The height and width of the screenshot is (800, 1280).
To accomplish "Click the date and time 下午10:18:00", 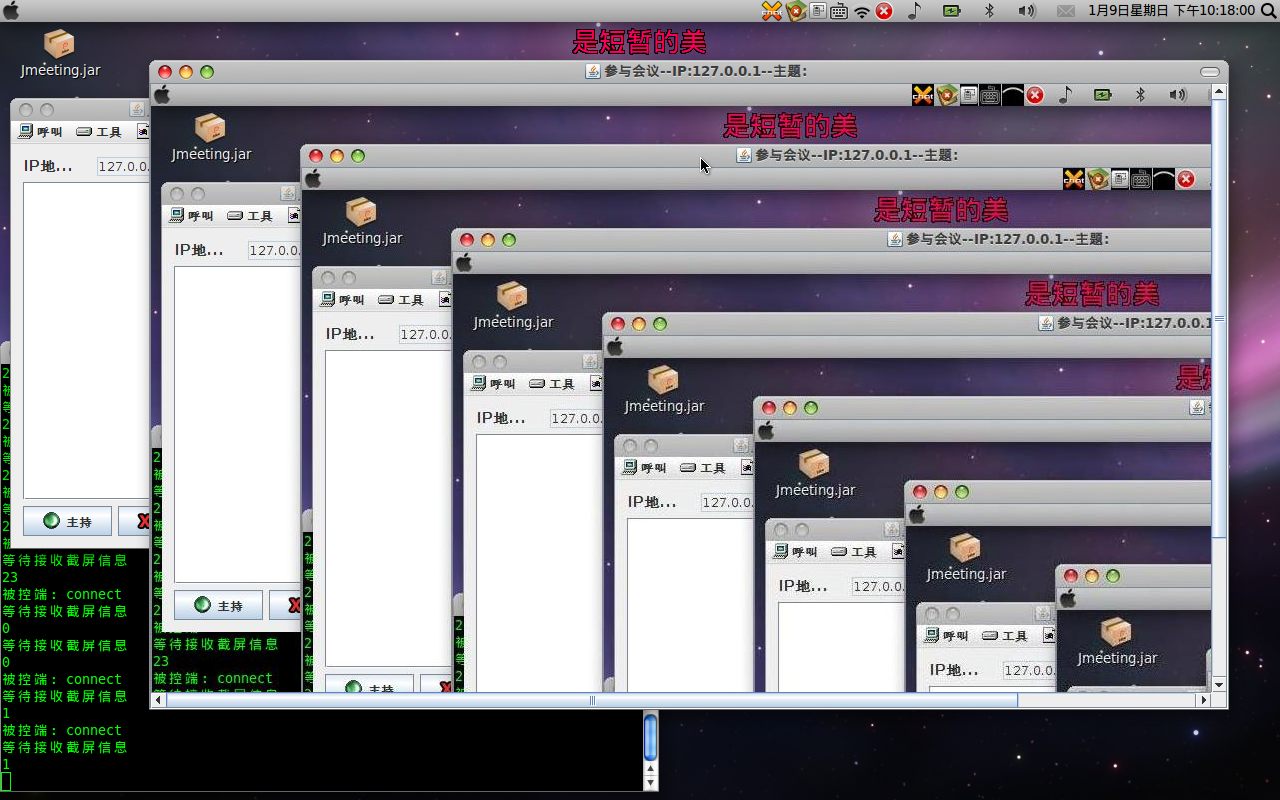I will 1172,11.
